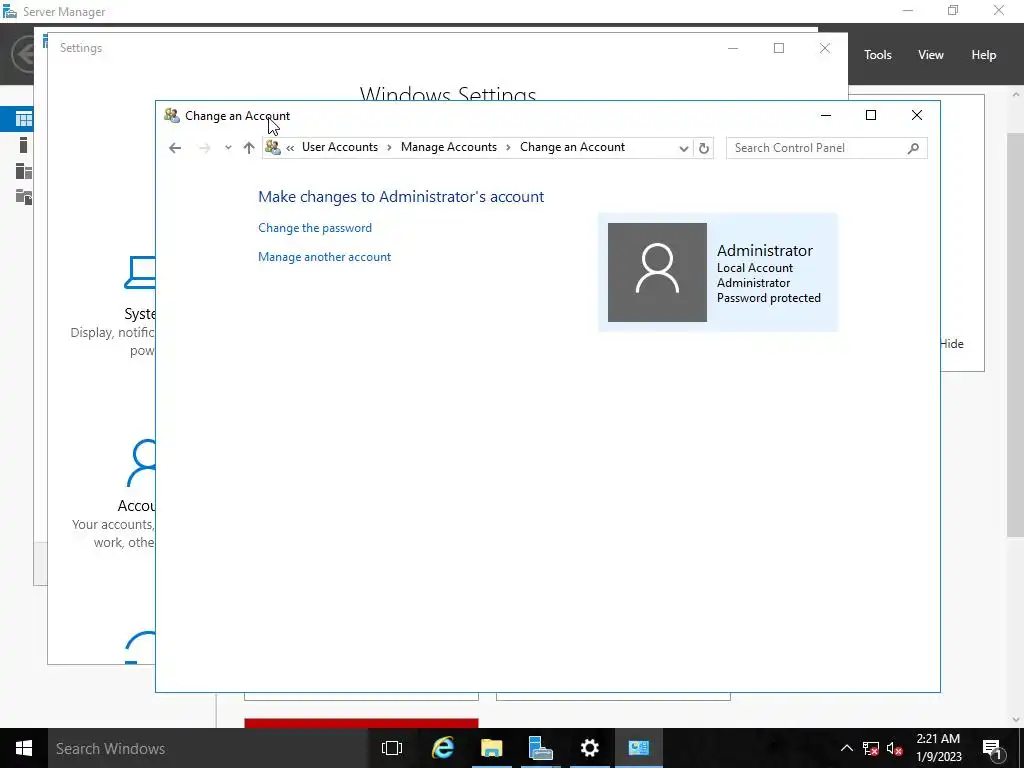Open the Tools menu in Server Manager
The width and height of the screenshot is (1024, 768).
coord(878,55)
